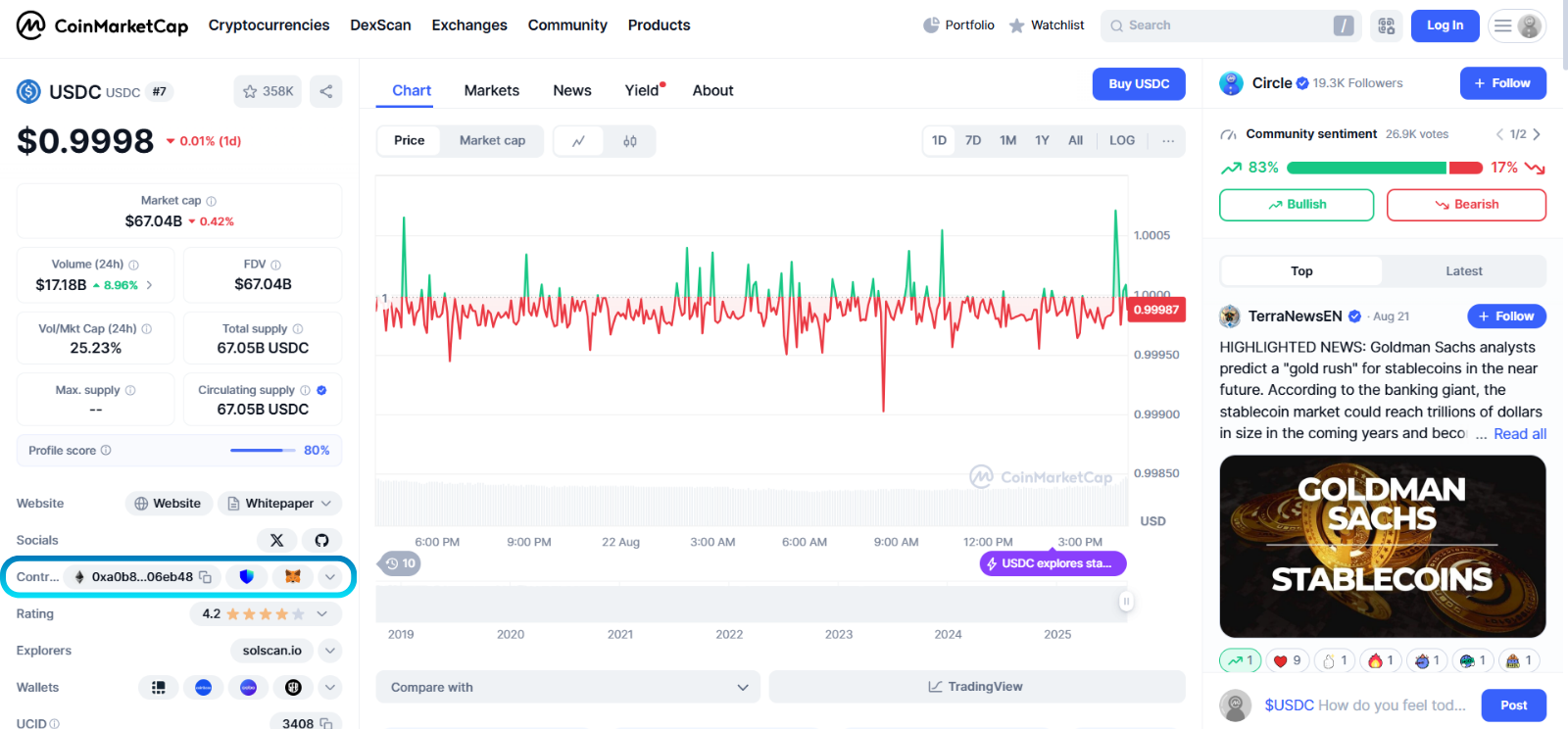Set chart range to 7D

click(x=973, y=141)
